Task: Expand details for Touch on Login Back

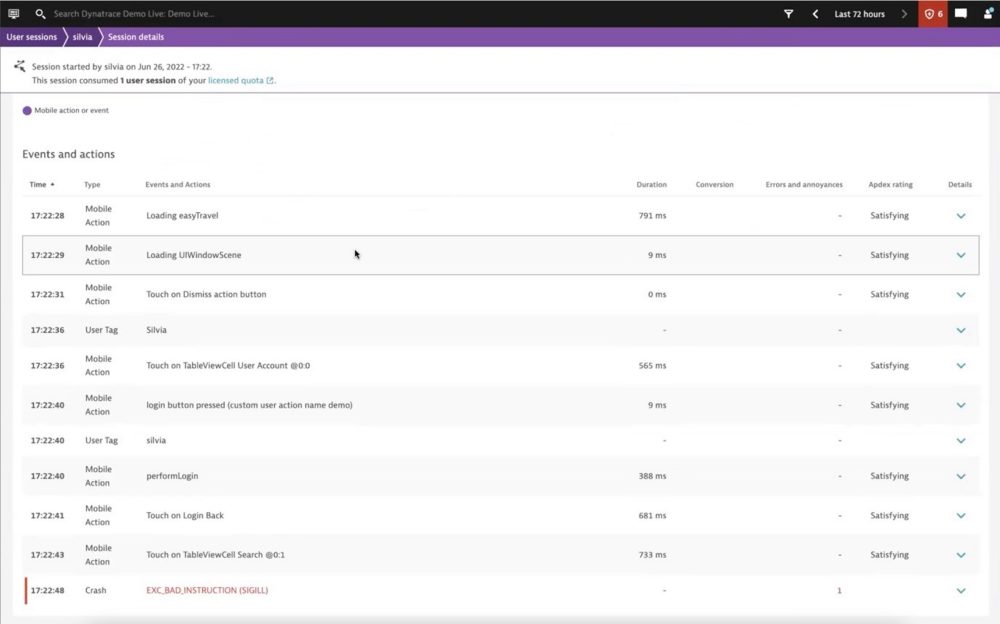Action: [960, 516]
